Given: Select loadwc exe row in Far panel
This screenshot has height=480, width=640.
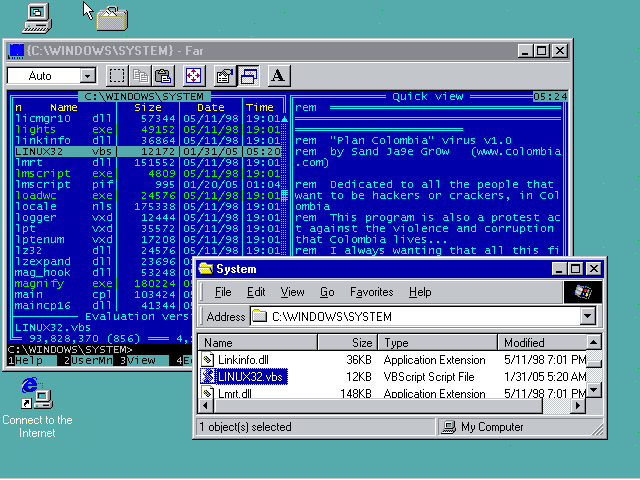Looking at the screenshot, I should tap(148, 196).
